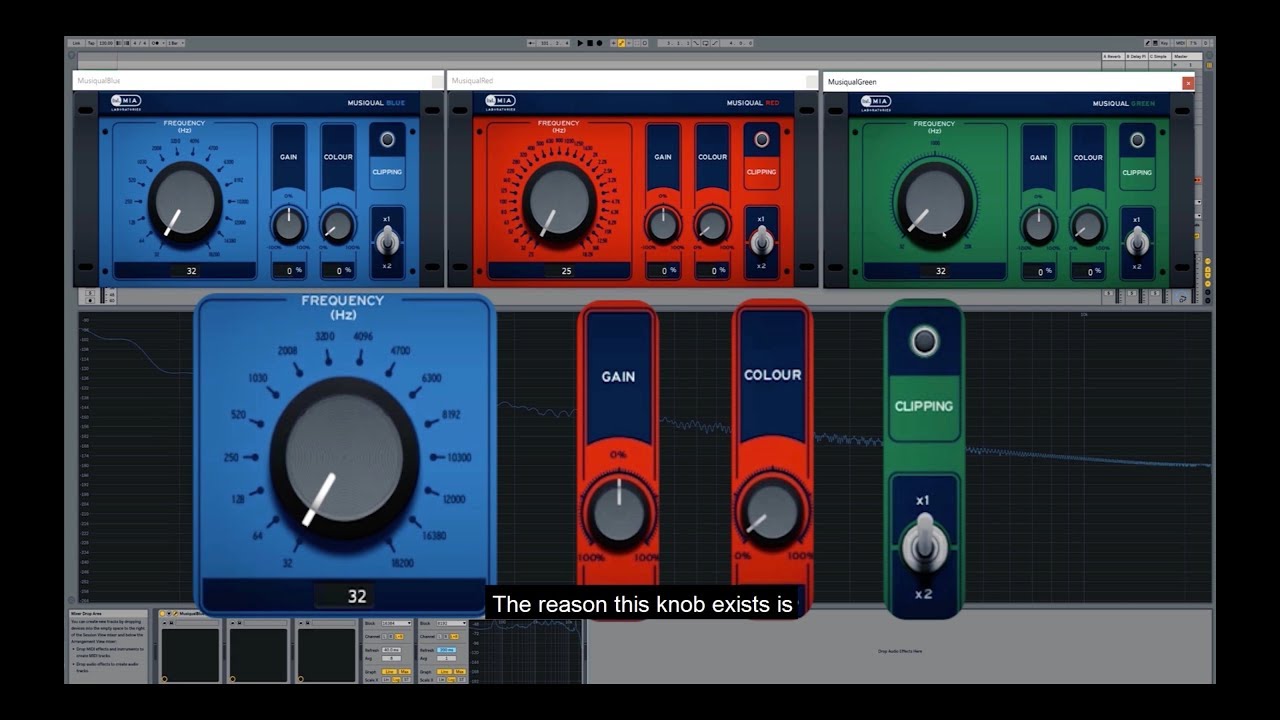
Task: Click the clipping LED in Musiqual Blue
Action: point(387,139)
